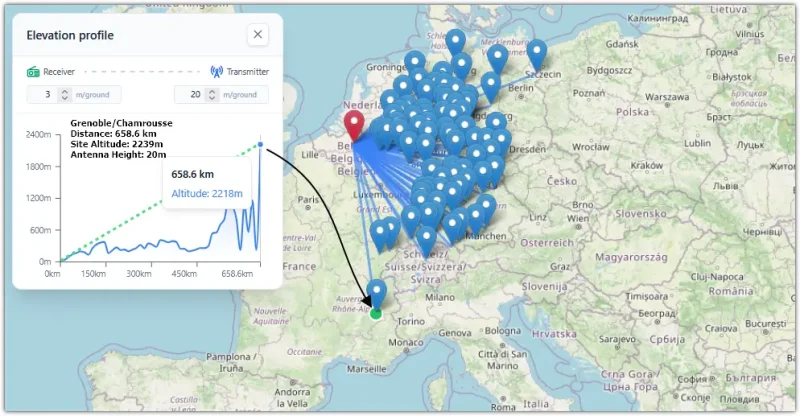Click the Receiver radio icon
Image resolution: width=800 pixels, height=416 pixels.
point(33,72)
